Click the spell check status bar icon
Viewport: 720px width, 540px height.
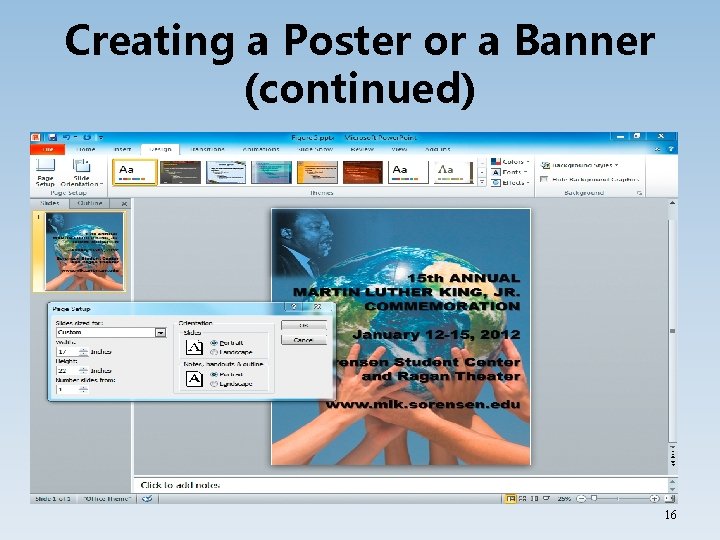(147, 499)
